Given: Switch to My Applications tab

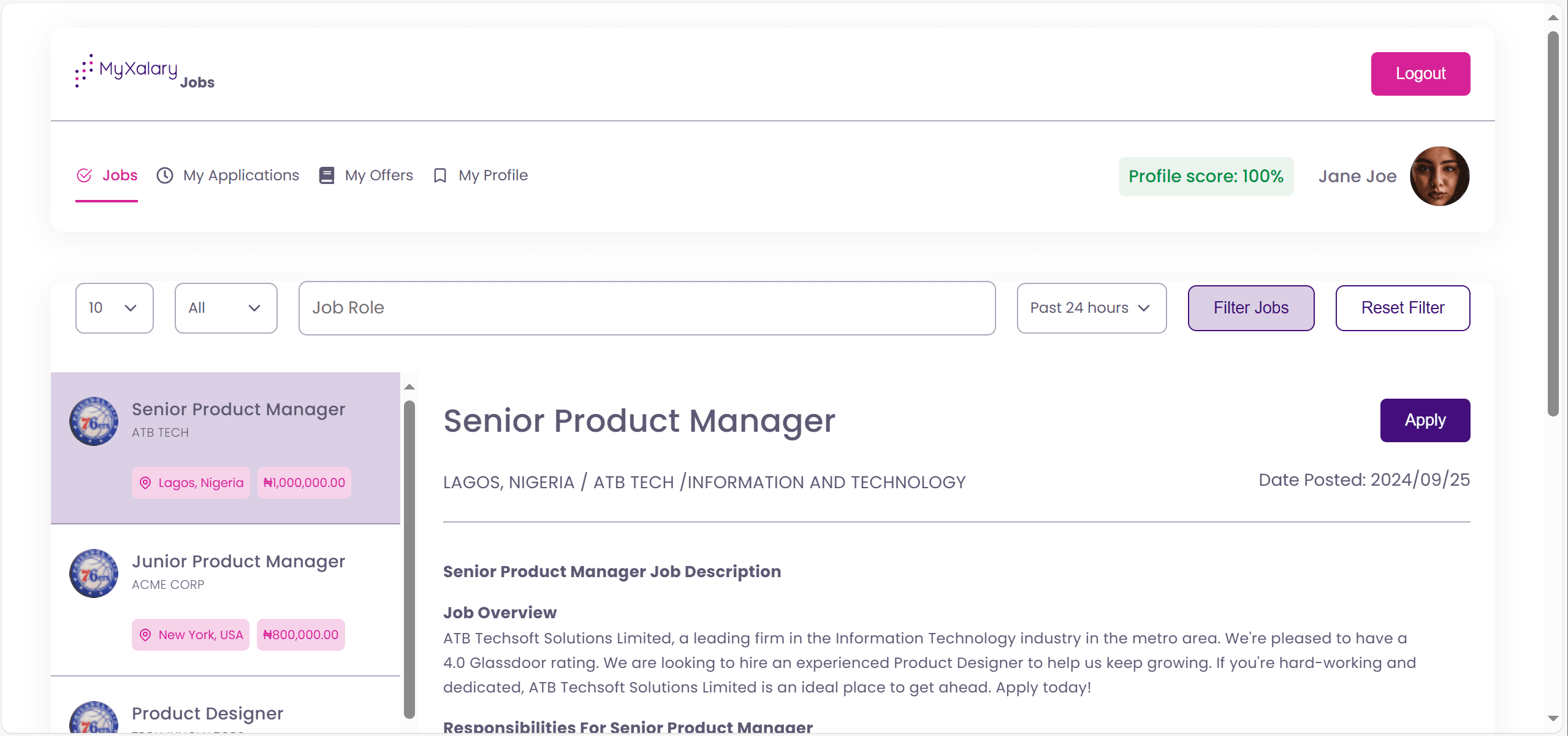Looking at the screenshot, I should [241, 175].
